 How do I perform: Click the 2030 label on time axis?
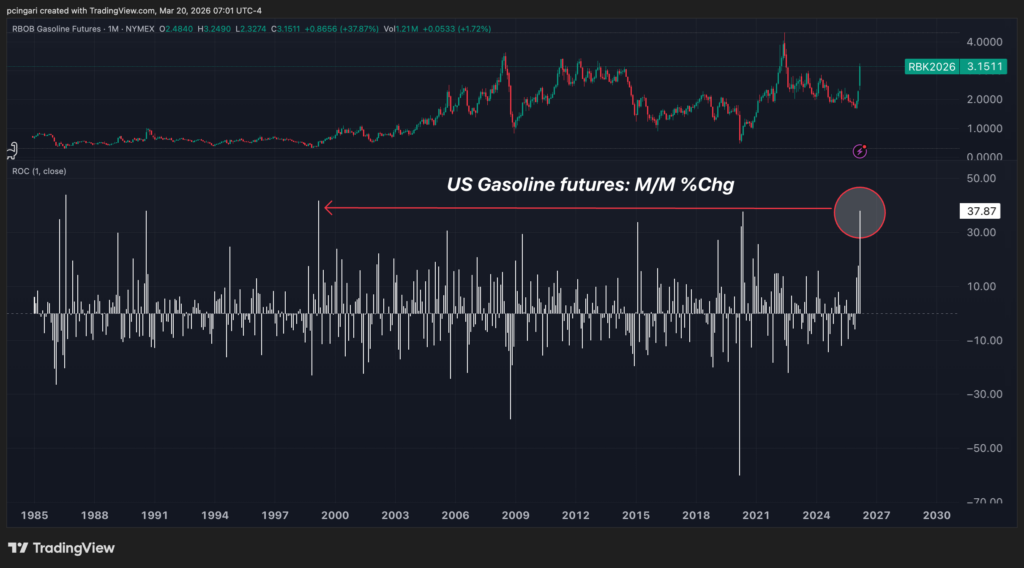[936, 515]
